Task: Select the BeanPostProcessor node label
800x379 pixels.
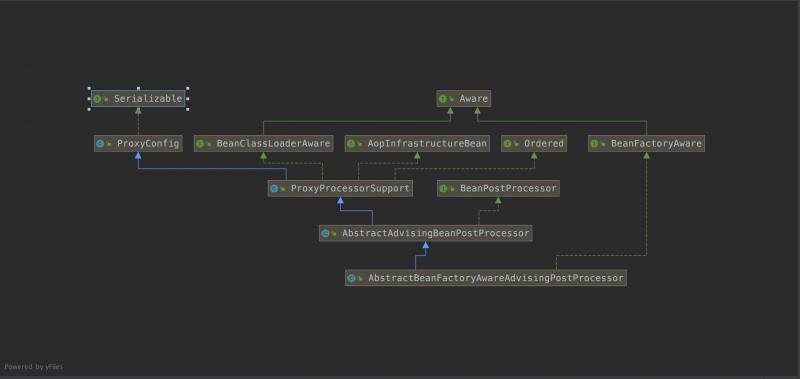Action: point(508,189)
